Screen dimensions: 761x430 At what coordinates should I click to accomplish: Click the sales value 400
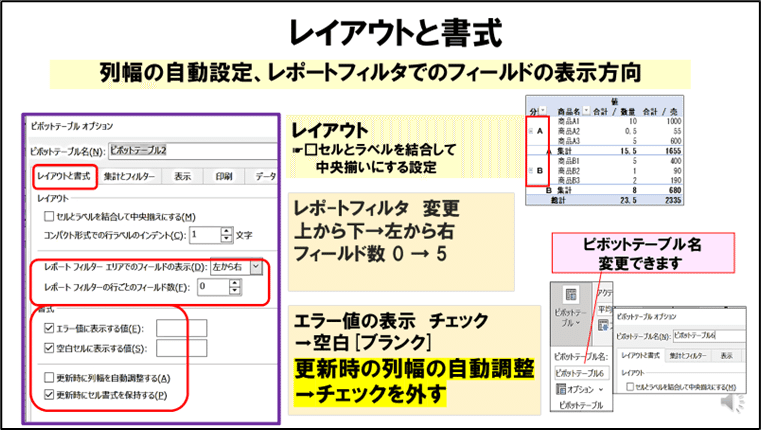point(676,161)
